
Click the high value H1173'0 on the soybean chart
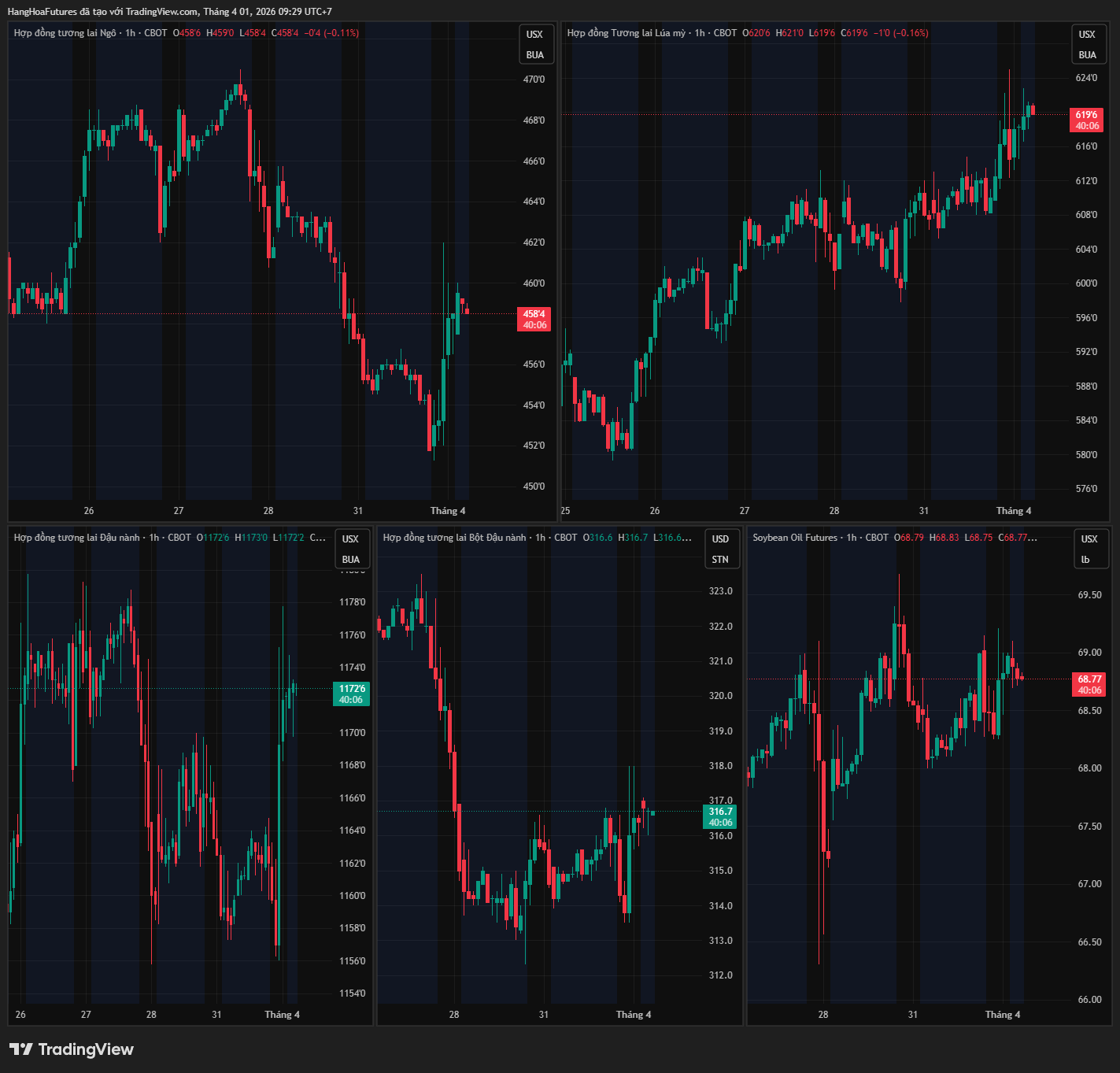[x=252, y=538]
